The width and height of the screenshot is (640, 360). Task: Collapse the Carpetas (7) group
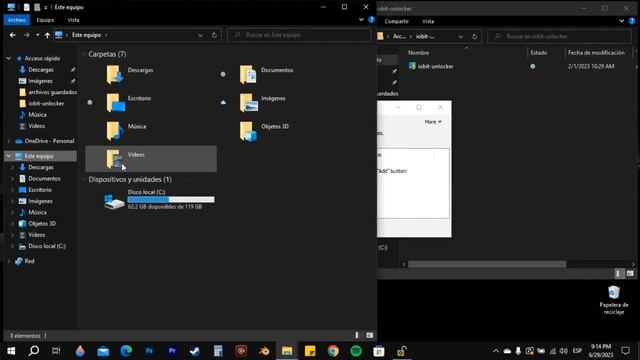click(x=84, y=54)
